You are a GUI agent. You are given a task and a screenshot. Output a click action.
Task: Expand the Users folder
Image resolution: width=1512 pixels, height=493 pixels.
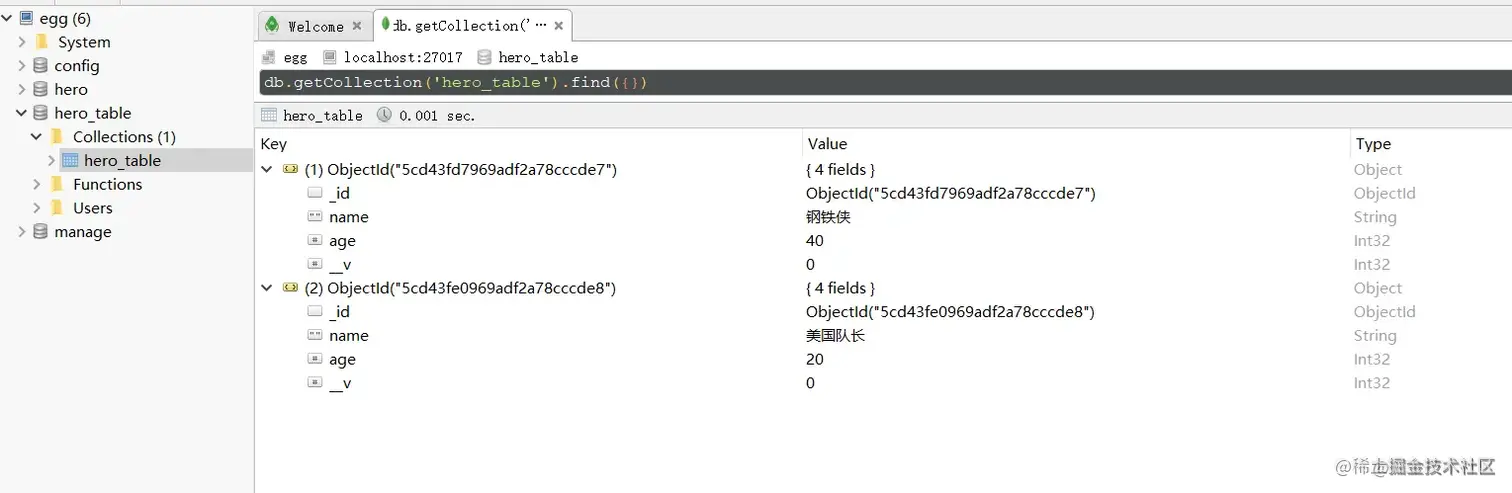click(x=37, y=208)
